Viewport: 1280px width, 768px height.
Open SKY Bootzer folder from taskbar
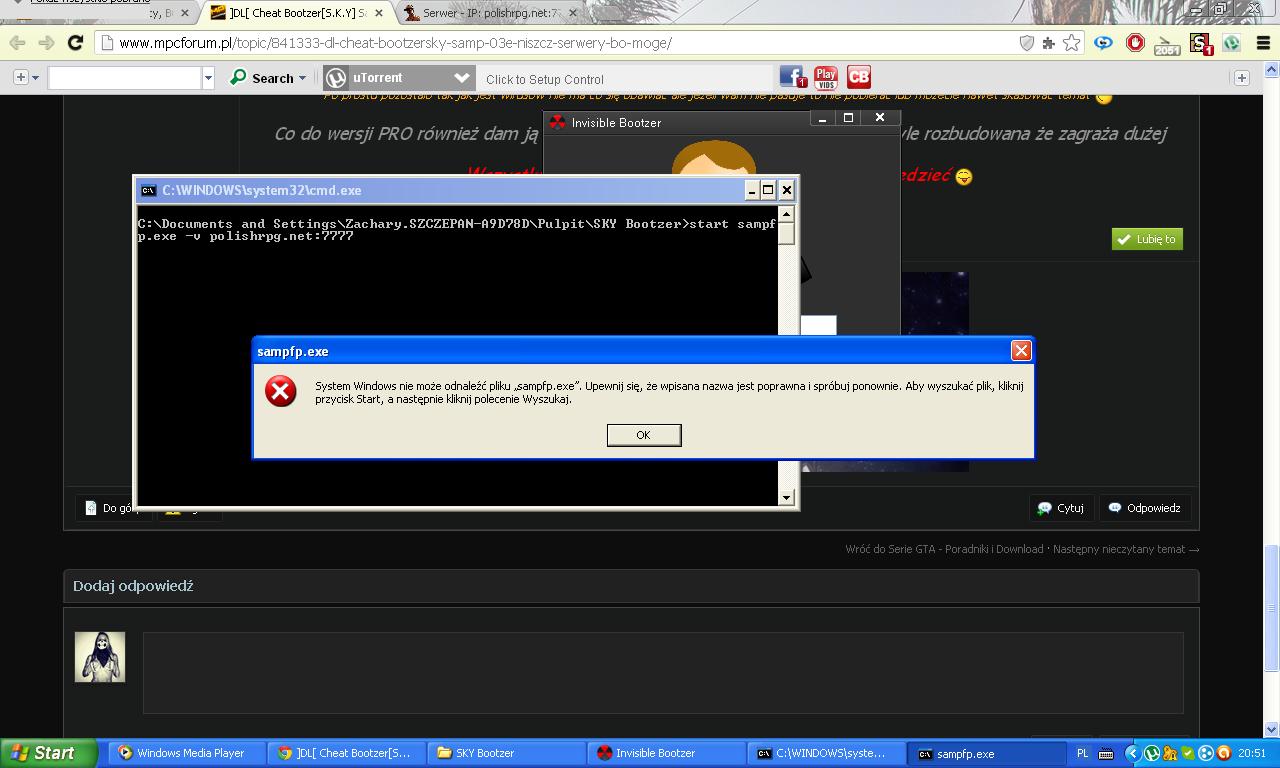[x=507, y=753]
